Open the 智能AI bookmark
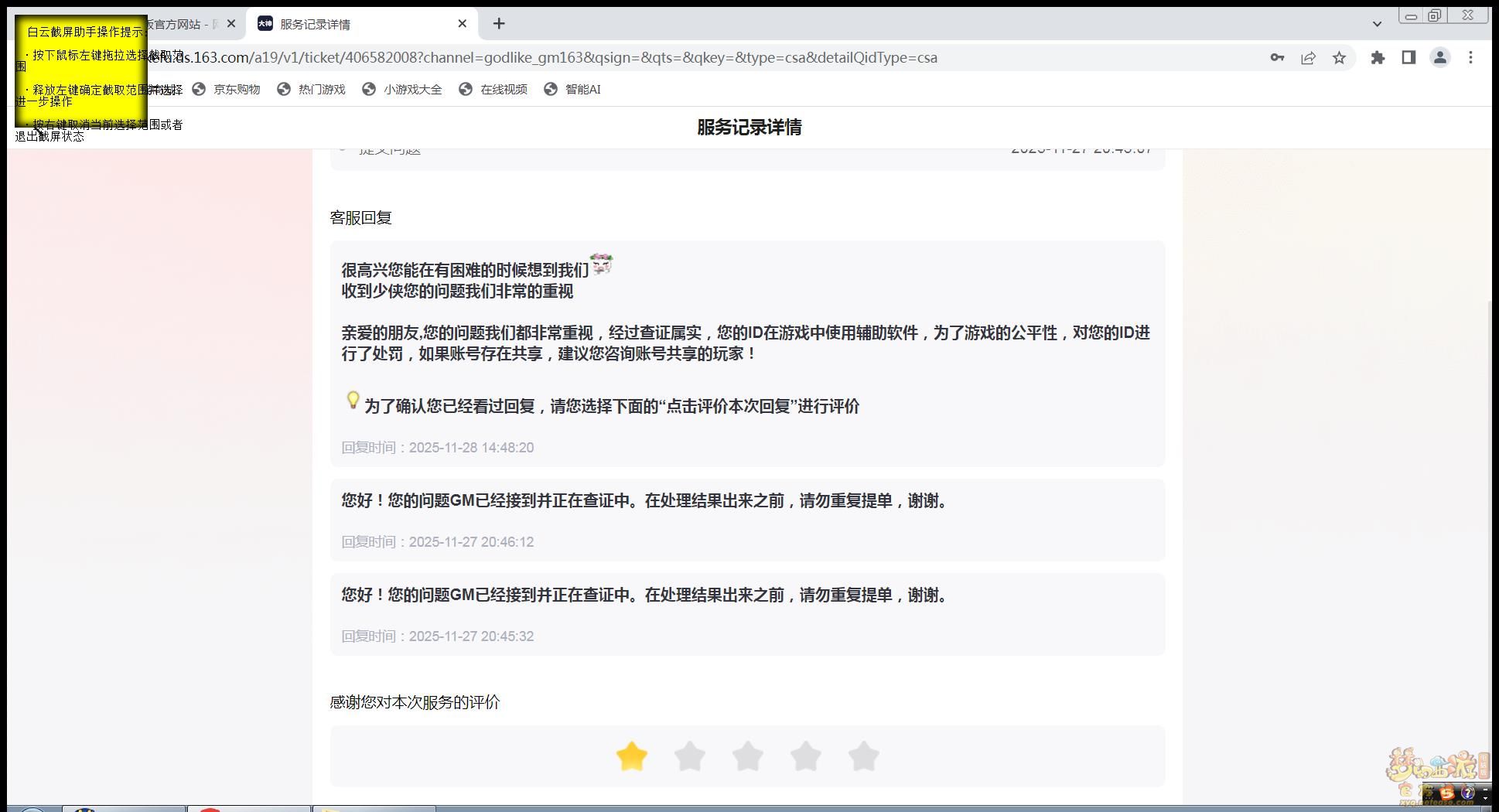This screenshot has height=812, width=1499. point(582,90)
